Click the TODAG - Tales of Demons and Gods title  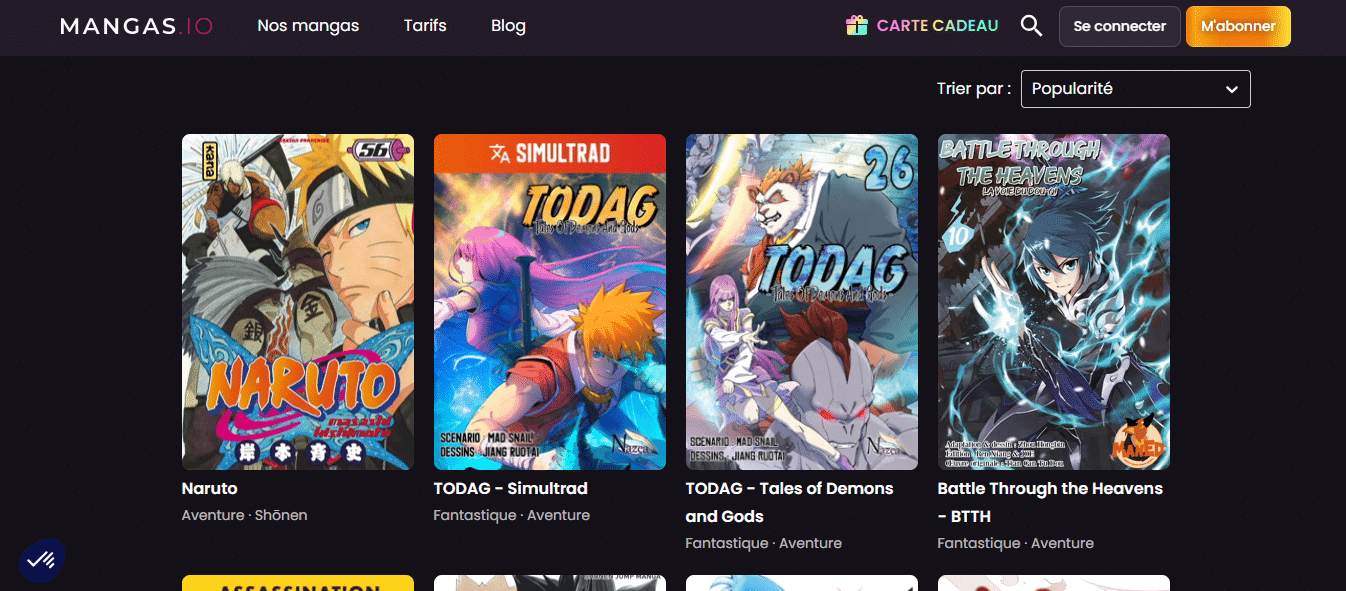790,502
